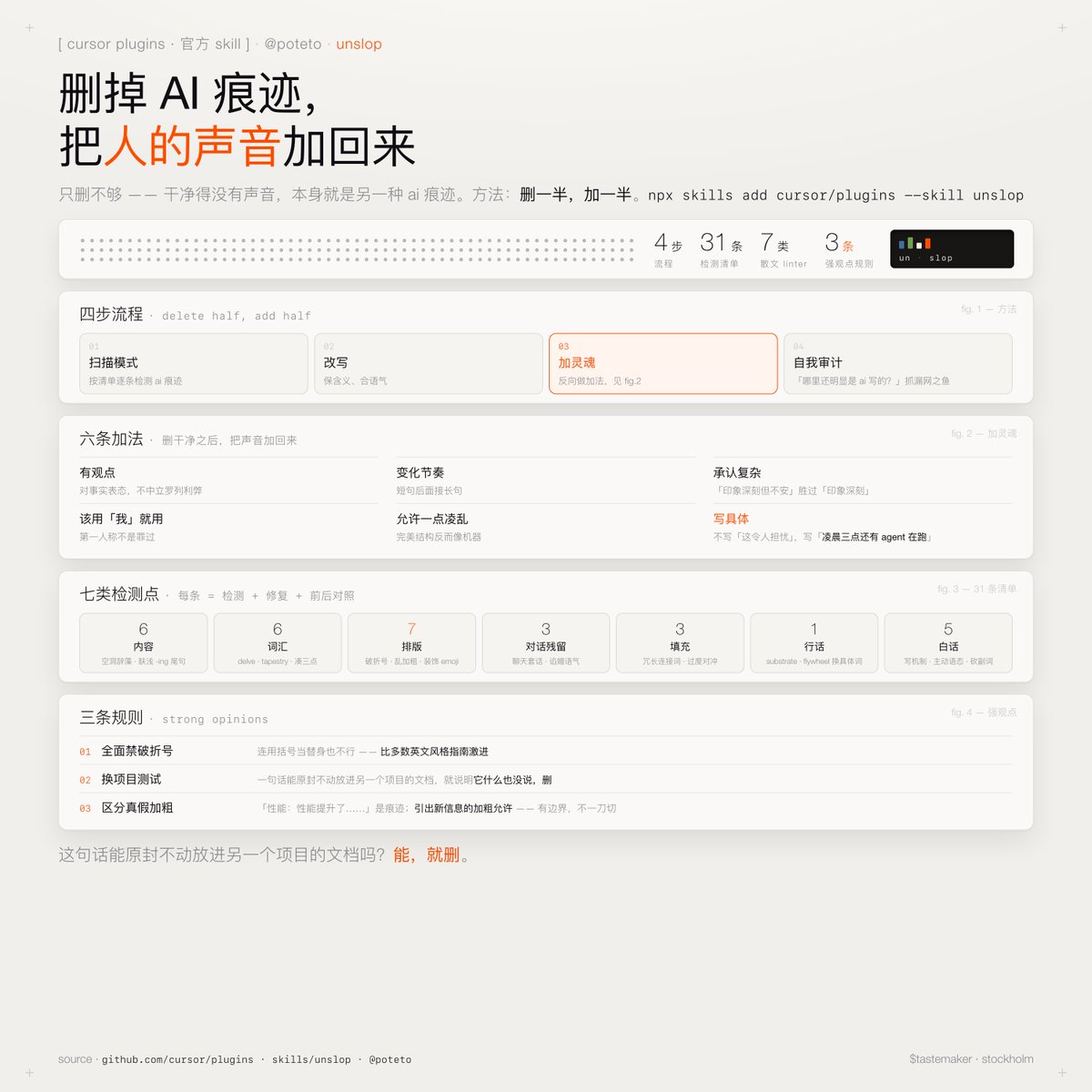Image resolution: width=1092 pixels, height=1092 pixels.
Task: Click rule row 02 '换项目测试'
Action: [546, 779]
